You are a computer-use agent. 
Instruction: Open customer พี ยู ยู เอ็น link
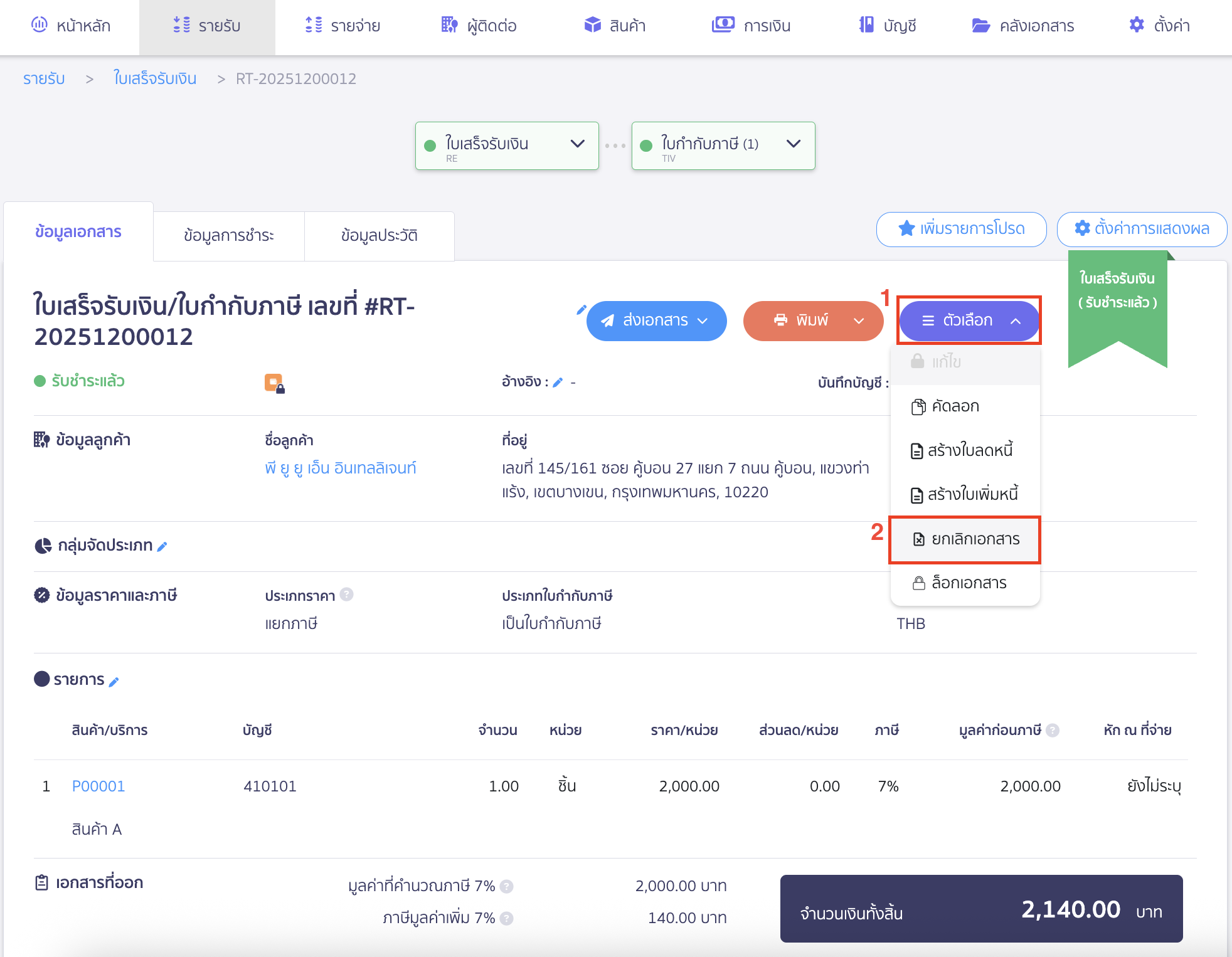tap(341, 467)
